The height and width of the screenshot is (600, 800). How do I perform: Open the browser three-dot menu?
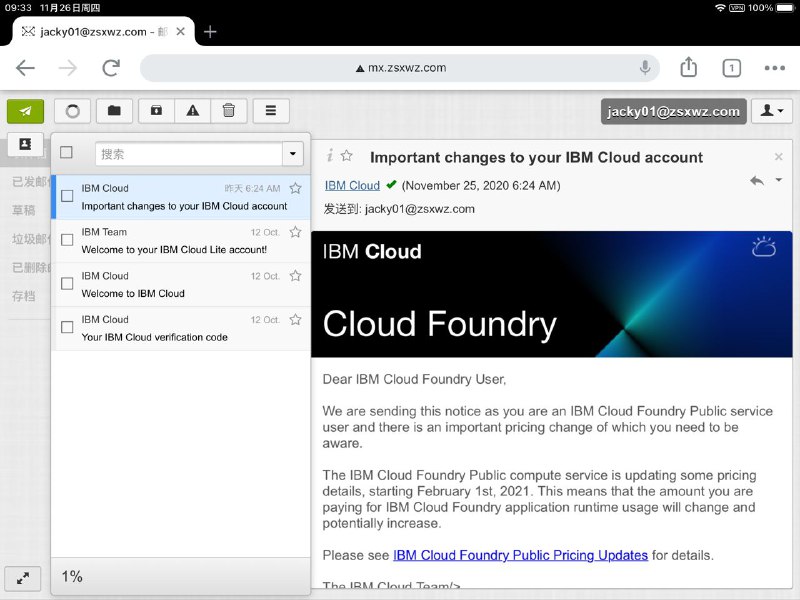coord(774,68)
